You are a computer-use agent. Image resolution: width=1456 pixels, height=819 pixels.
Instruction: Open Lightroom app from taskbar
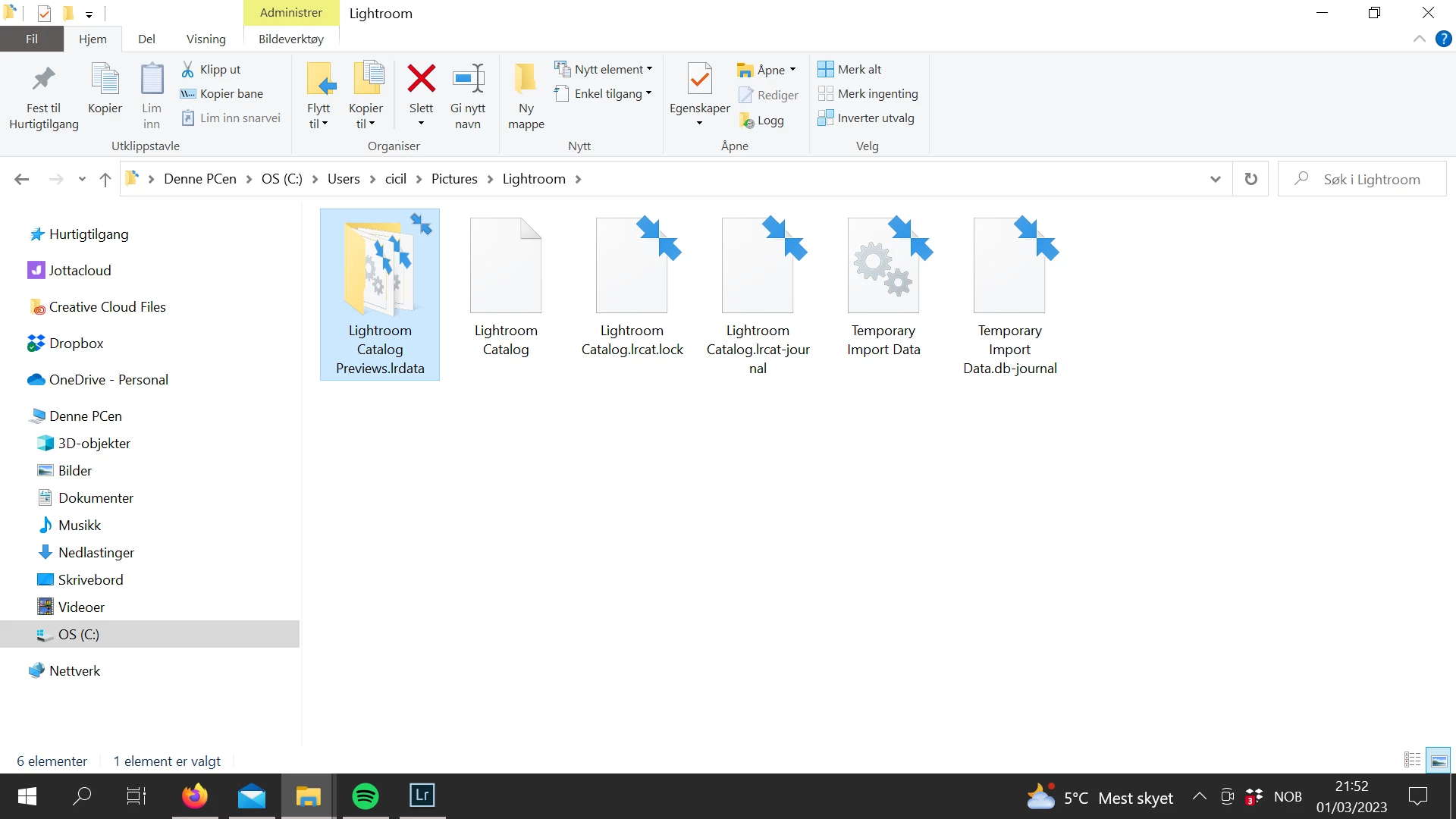click(422, 795)
